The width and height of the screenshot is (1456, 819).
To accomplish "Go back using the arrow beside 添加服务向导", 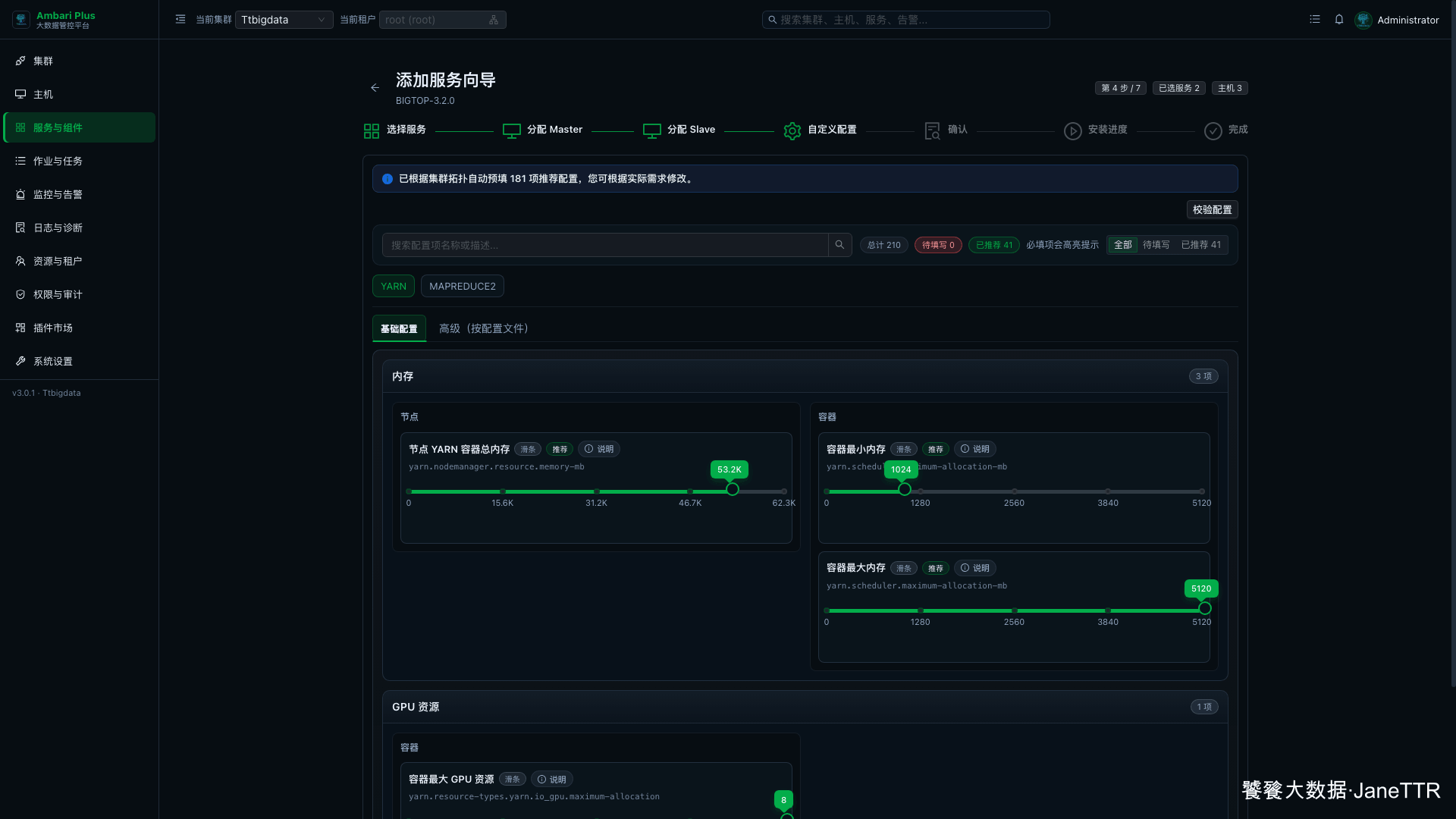I will pyautogui.click(x=375, y=88).
